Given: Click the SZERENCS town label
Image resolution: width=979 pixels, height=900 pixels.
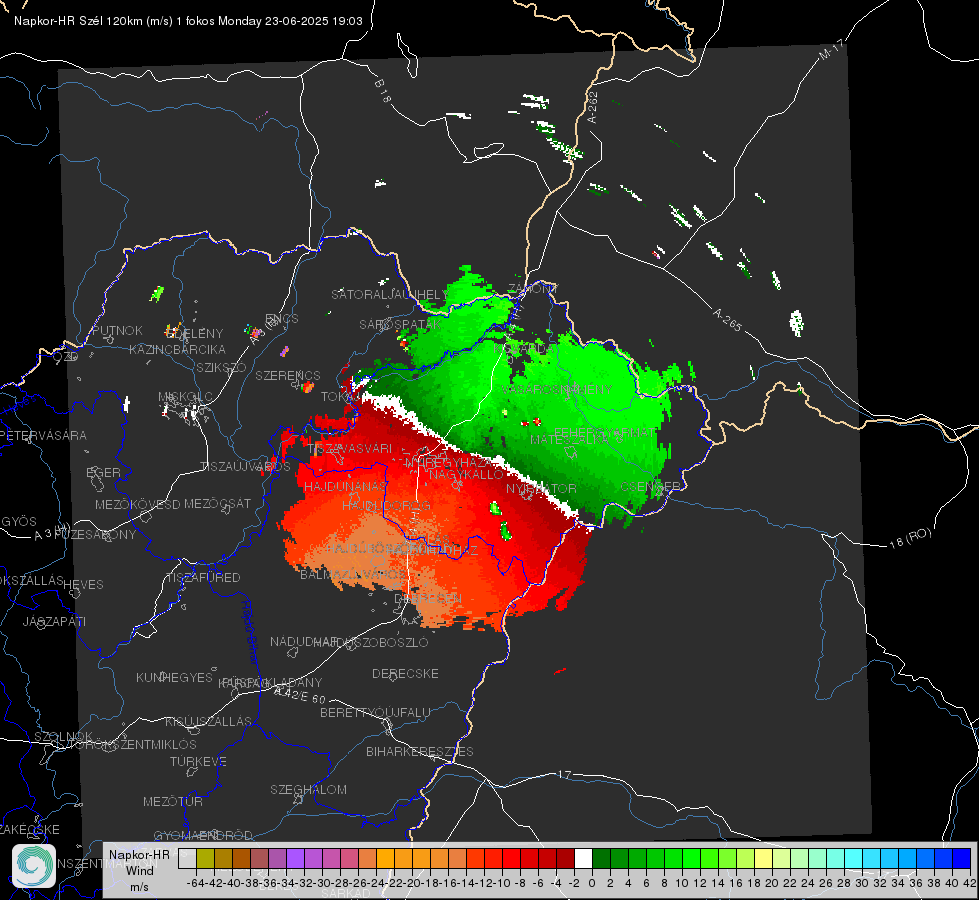Looking at the screenshot, I should pyautogui.click(x=288, y=375).
